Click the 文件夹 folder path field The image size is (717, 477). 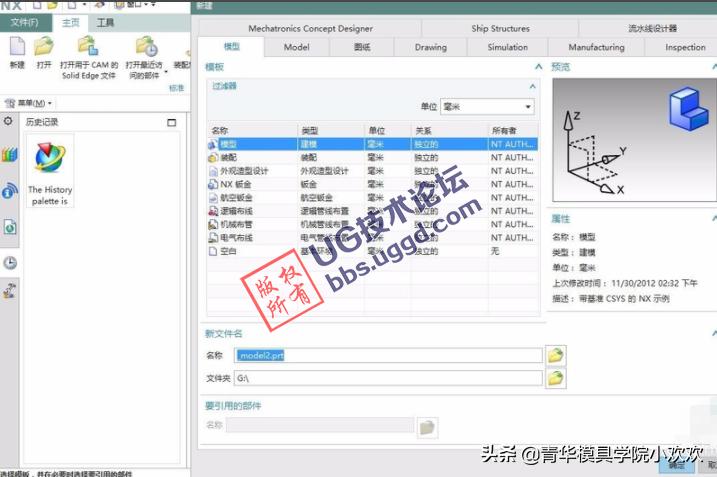(x=388, y=378)
